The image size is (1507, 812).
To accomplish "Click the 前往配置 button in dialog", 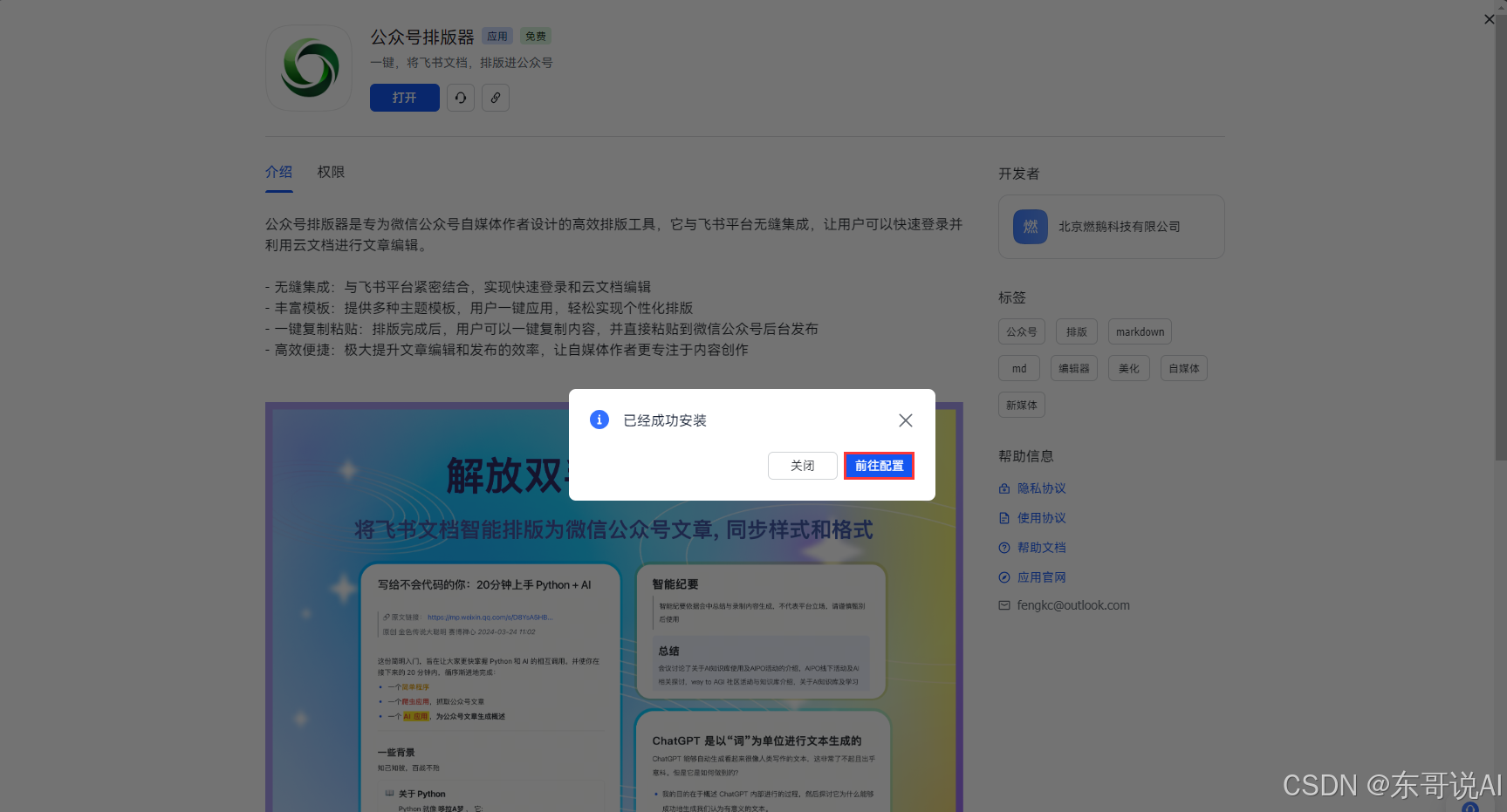I will point(879,466).
